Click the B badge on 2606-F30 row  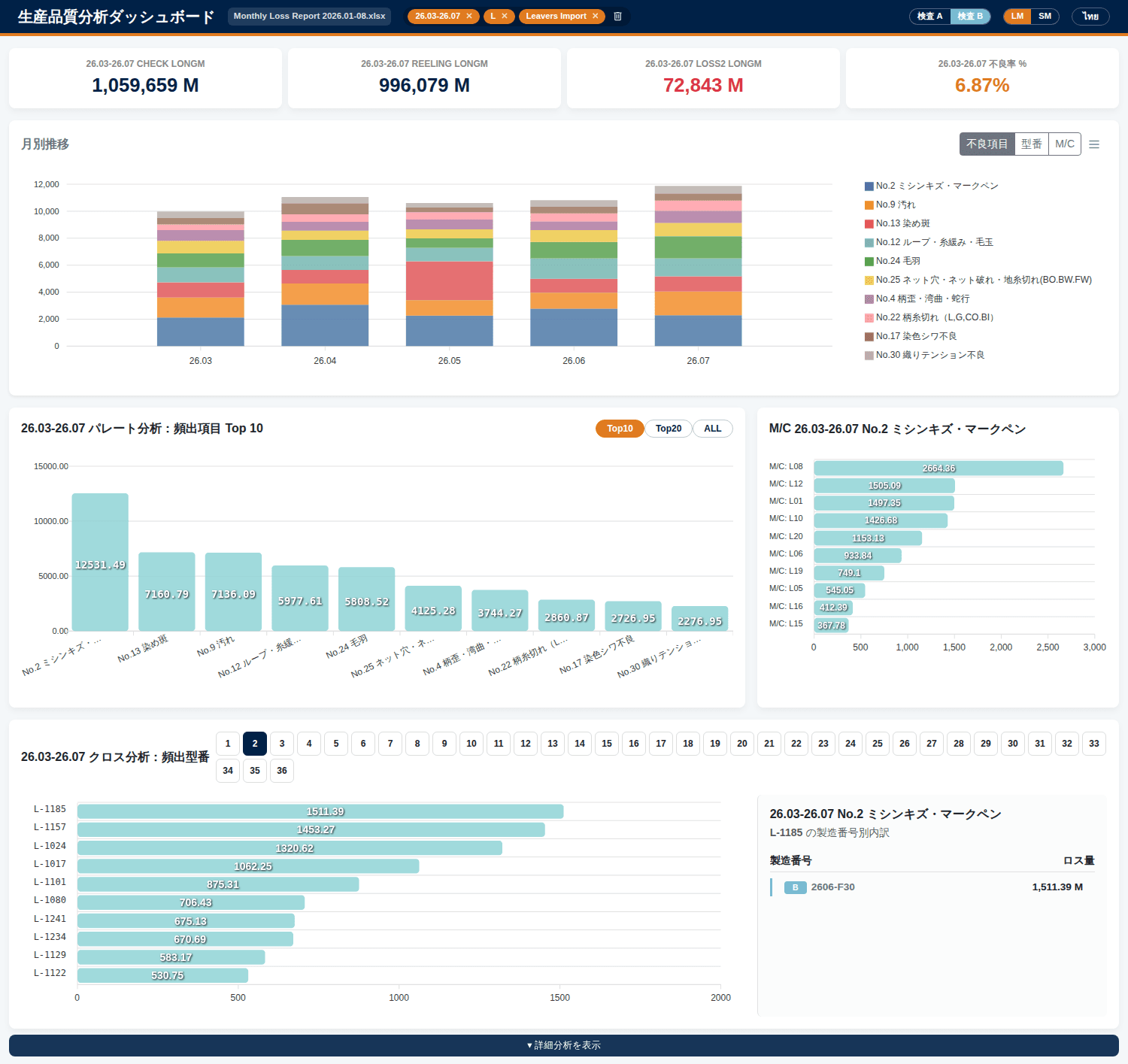pos(795,887)
